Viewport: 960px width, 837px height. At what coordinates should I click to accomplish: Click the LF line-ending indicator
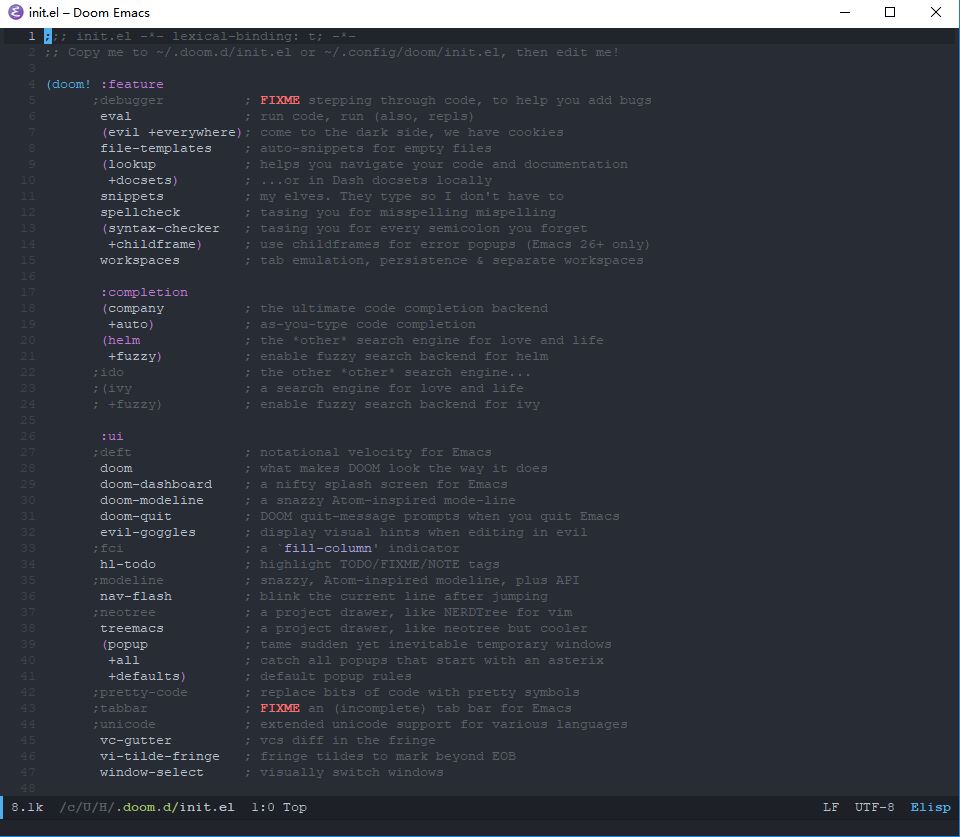pos(831,807)
